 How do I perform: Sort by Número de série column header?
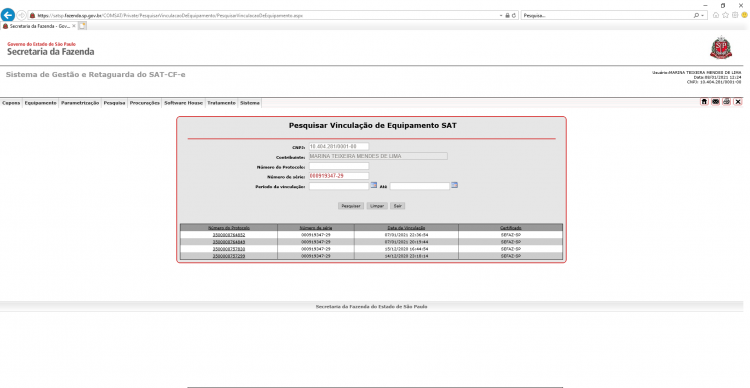(316, 228)
